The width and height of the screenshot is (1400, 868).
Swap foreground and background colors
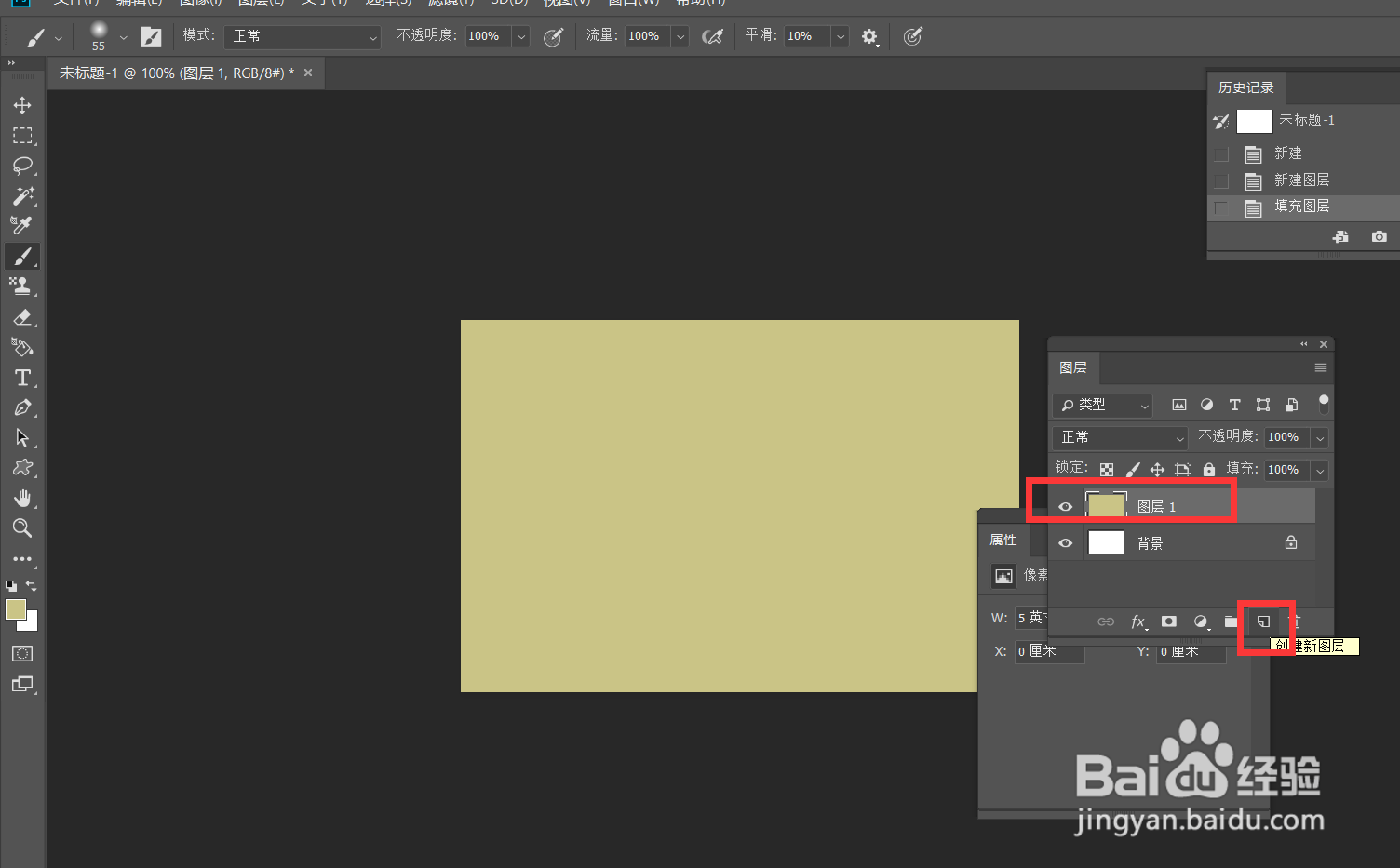tap(32, 586)
